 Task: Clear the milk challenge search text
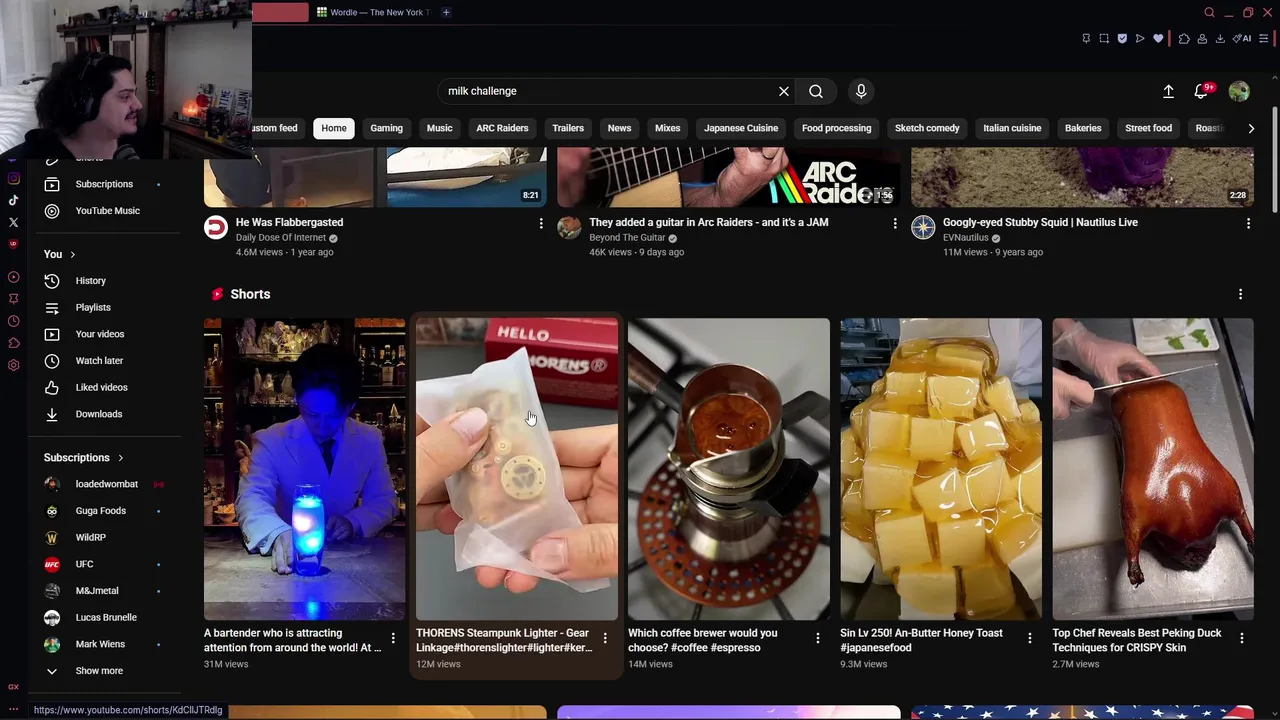(784, 91)
